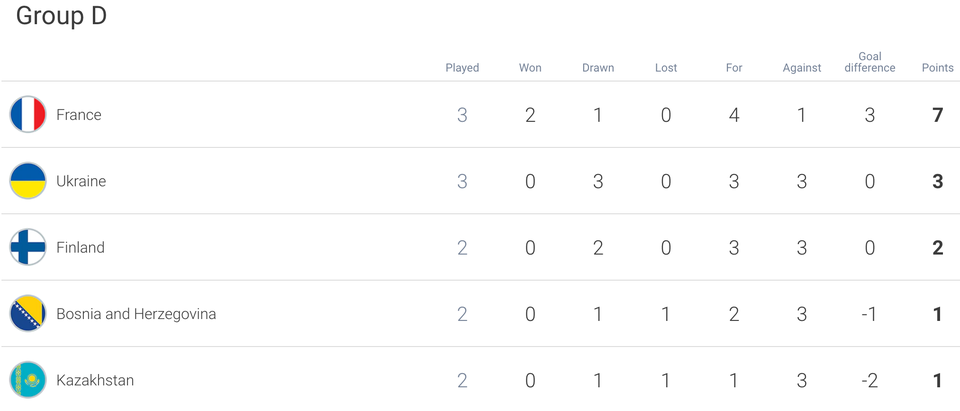Click the Drawn column header

pos(598,68)
